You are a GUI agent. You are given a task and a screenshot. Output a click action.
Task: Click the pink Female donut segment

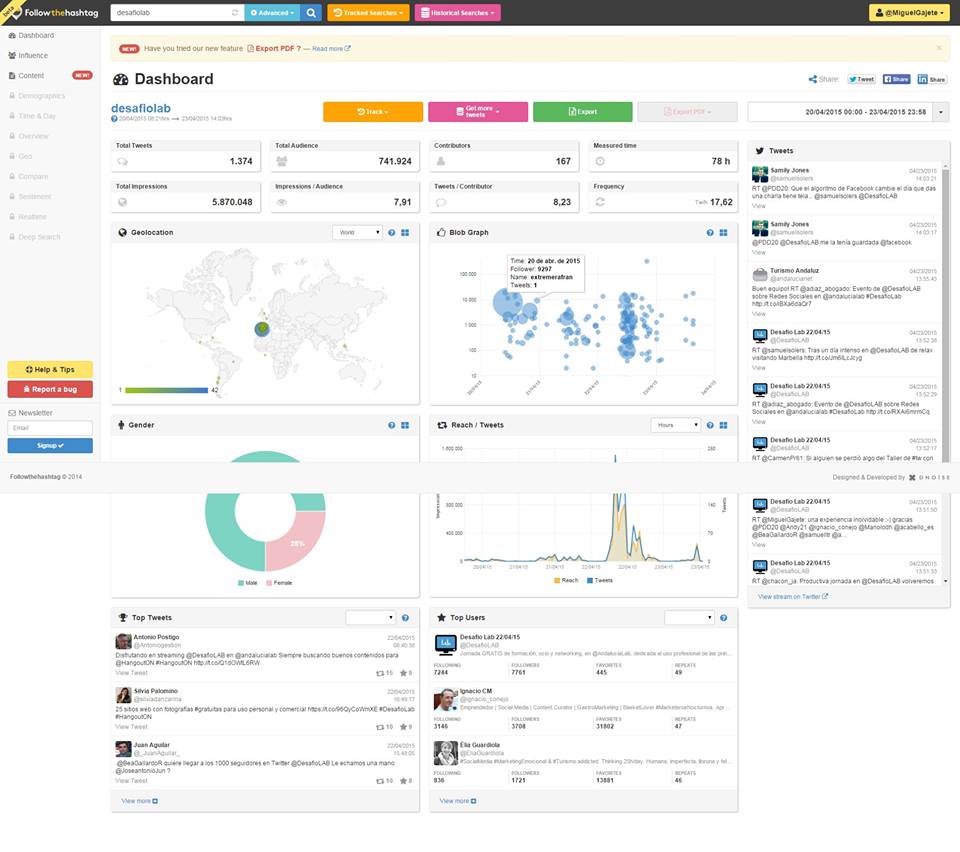(x=296, y=542)
